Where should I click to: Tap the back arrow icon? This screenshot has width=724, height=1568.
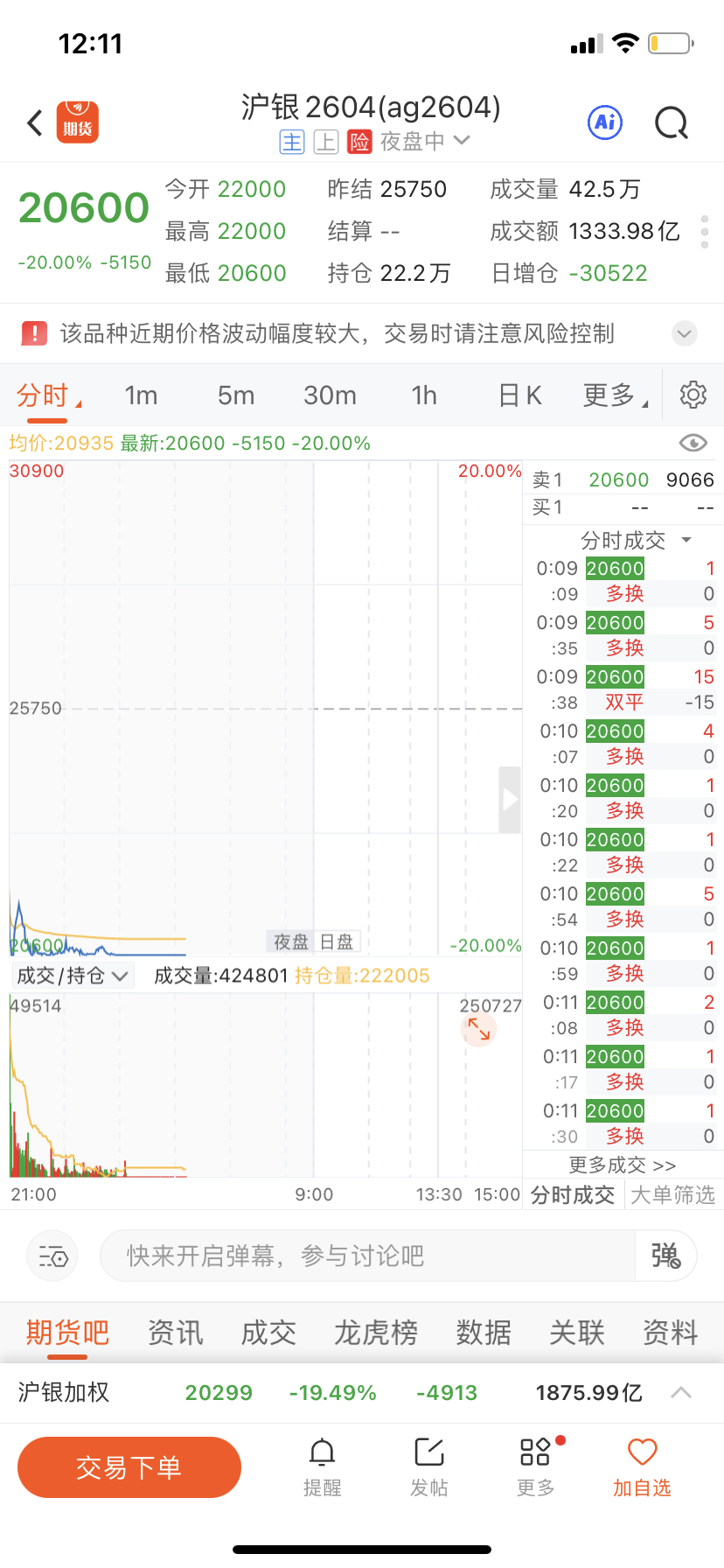[x=35, y=122]
